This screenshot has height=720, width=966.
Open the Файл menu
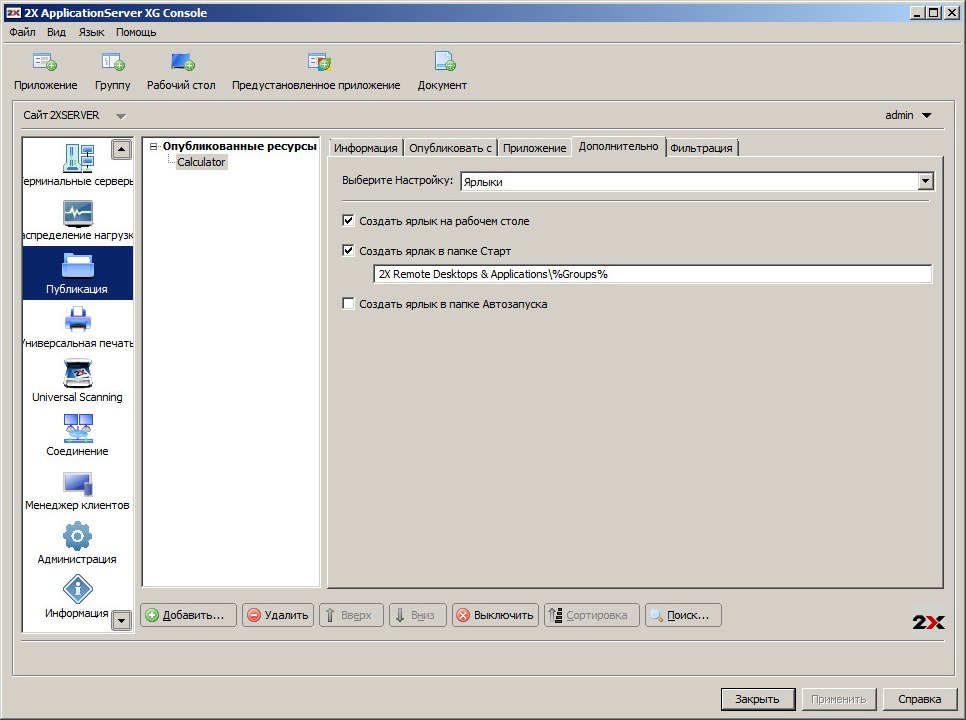click(x=22, y=32)
